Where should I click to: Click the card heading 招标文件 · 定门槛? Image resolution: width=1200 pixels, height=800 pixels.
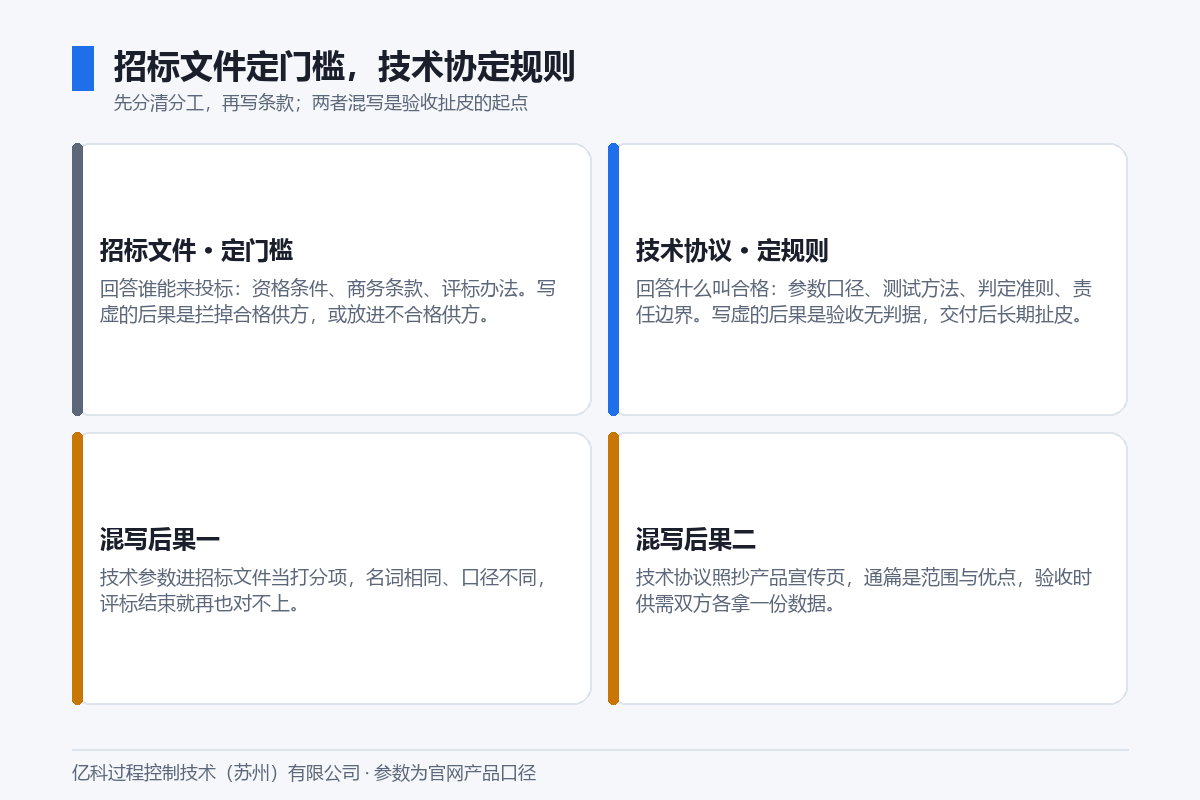196,250
